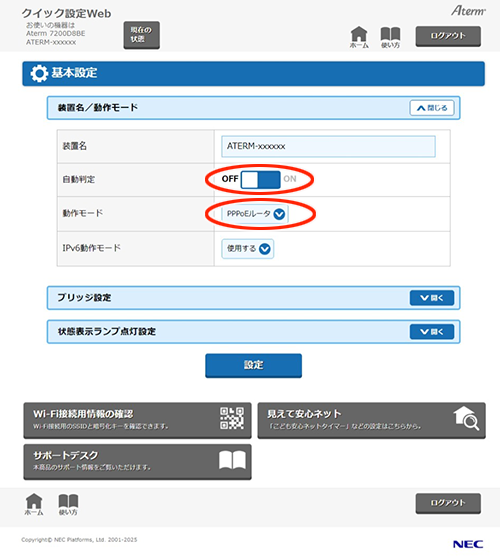The width and height of the screenshot is (500, 556).
Task: Click the gear icon beside 基本設定
Action: (39, 73)
